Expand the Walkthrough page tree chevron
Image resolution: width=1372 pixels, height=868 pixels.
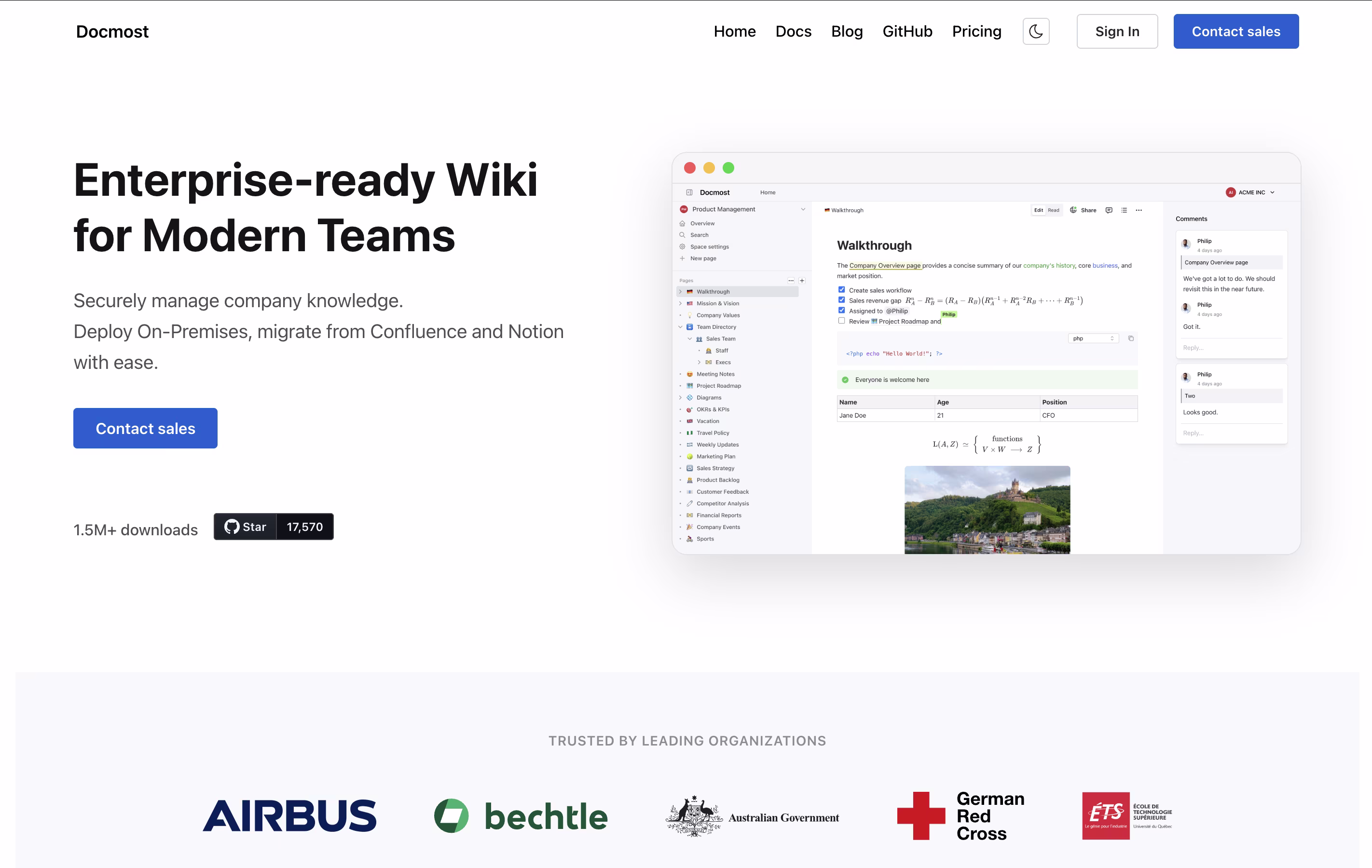(680, 292)
